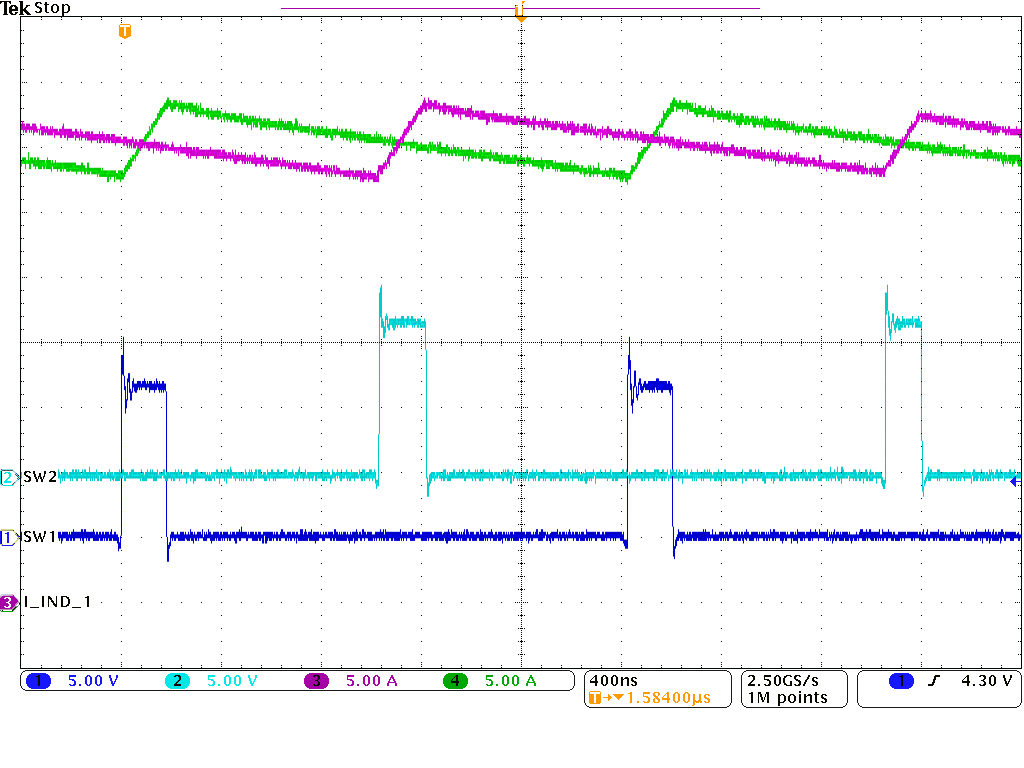The image size is (1024, 768).
Task: Click the 4.30 V trigger level readout
Action: (x=985, y=681)
